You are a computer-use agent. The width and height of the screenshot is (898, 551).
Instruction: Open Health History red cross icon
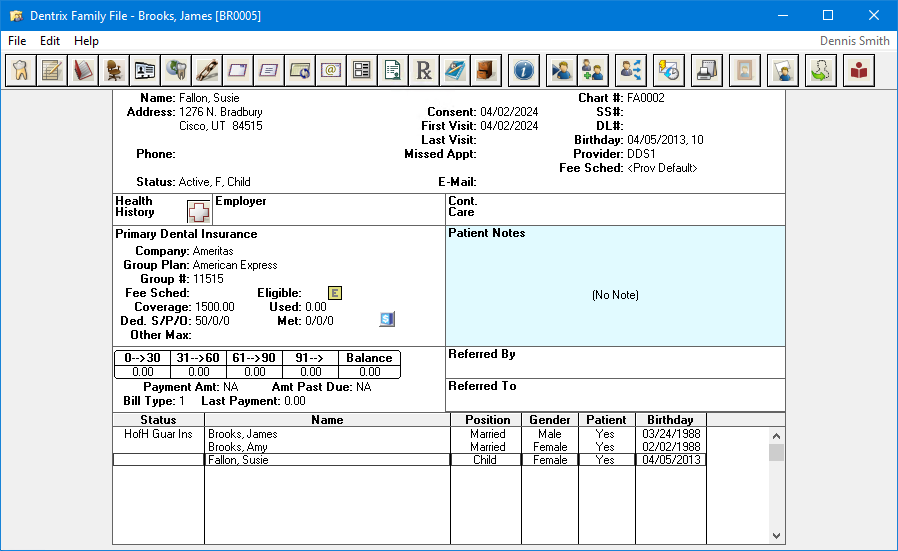tap(199, 211)
